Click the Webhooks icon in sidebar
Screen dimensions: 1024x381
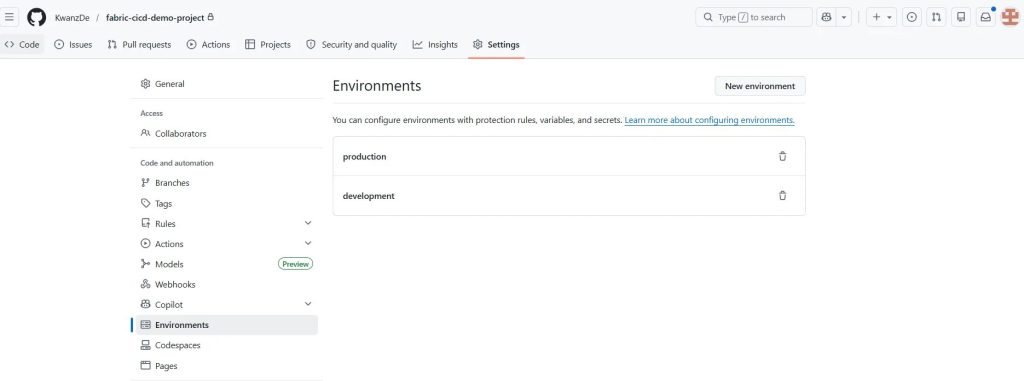coord(145,284)
